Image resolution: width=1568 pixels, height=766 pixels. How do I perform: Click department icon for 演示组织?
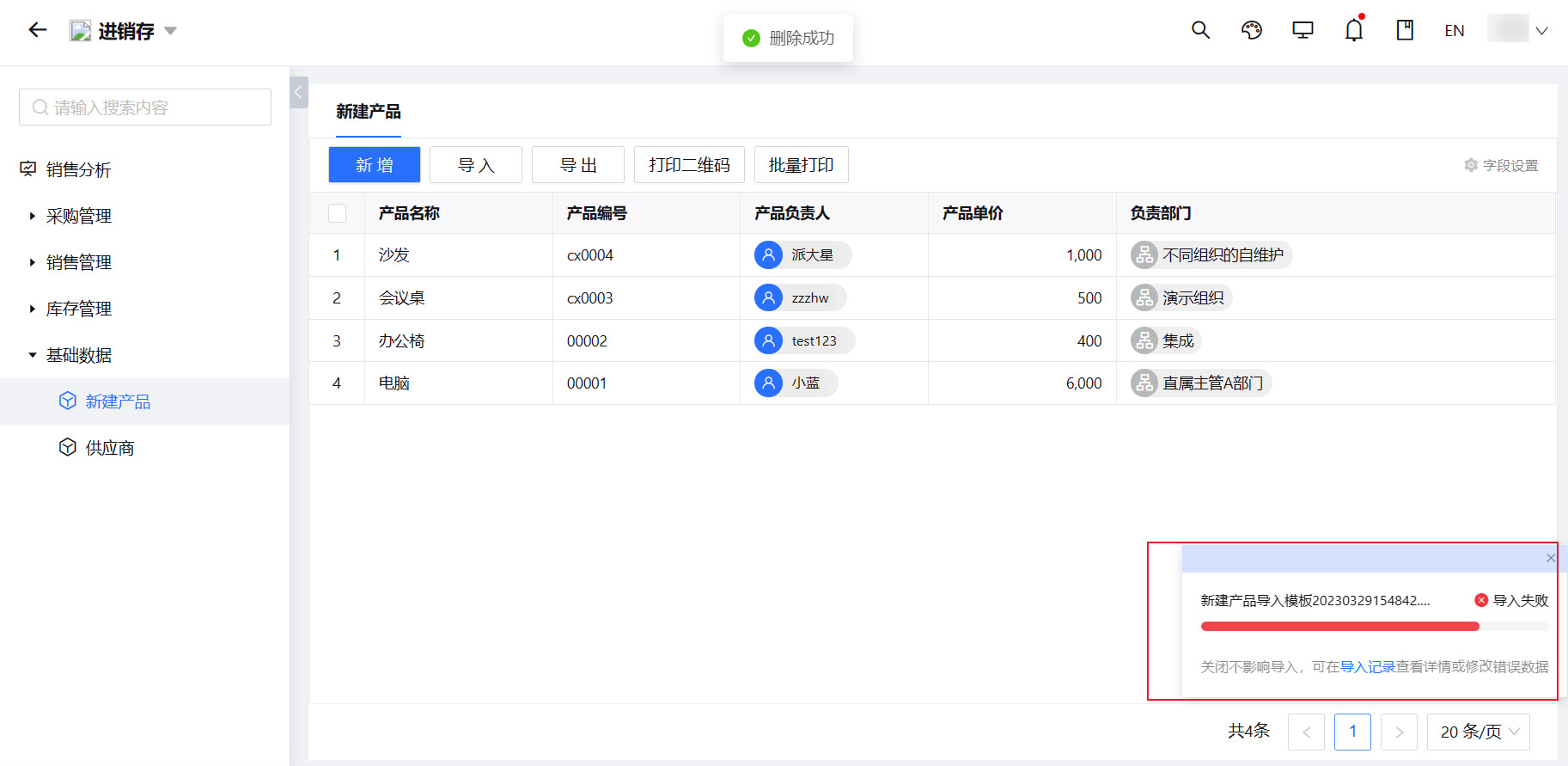1144,297
